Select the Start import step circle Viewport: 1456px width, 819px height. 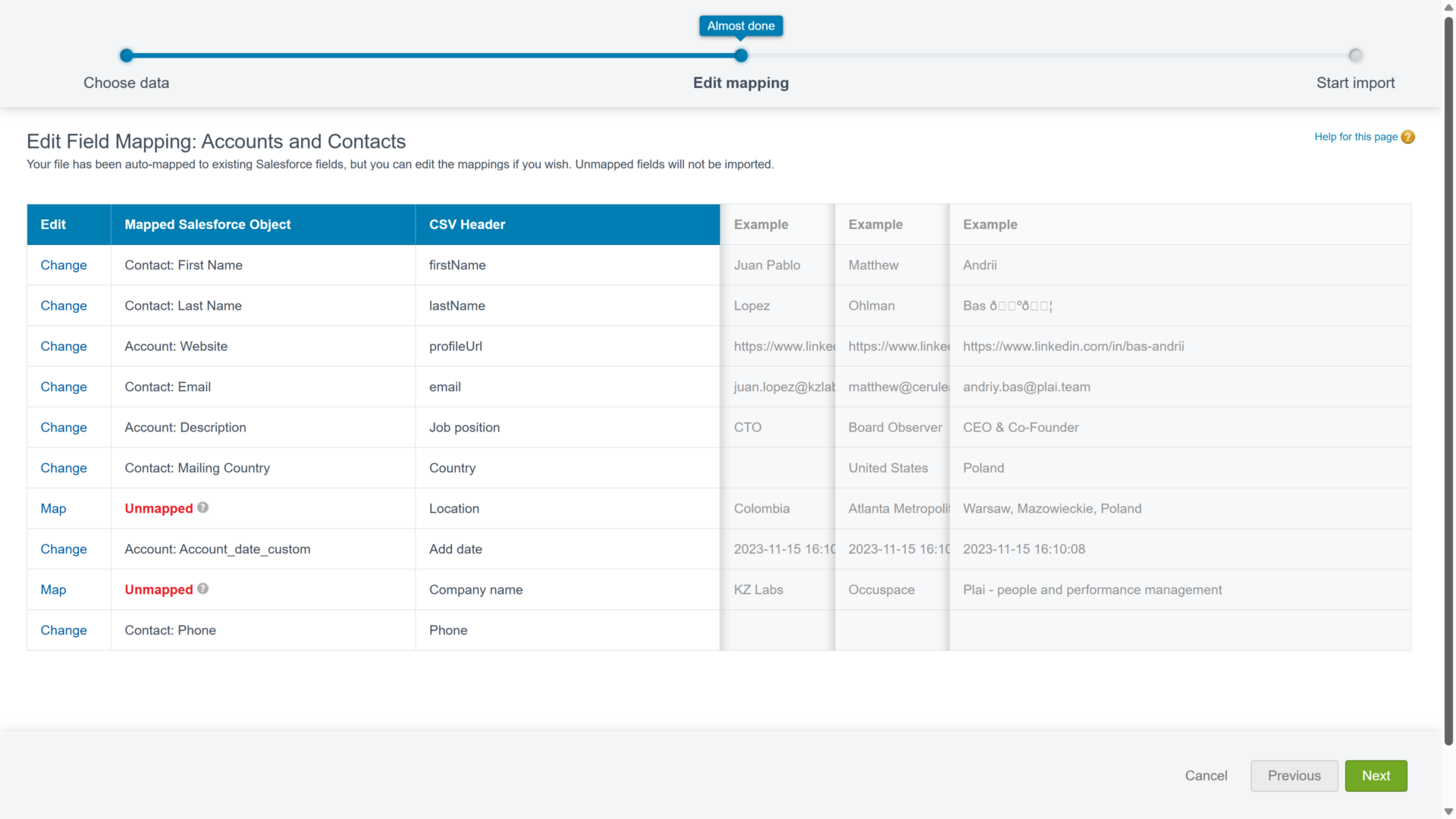coord(1355,55)
